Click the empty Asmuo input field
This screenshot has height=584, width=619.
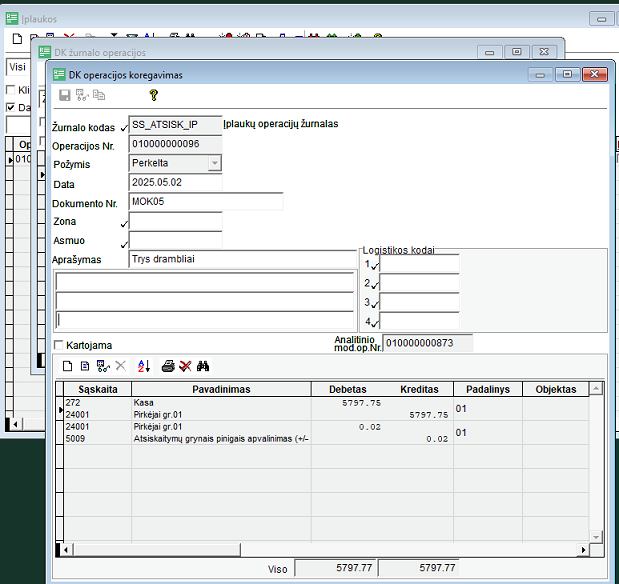175,240
